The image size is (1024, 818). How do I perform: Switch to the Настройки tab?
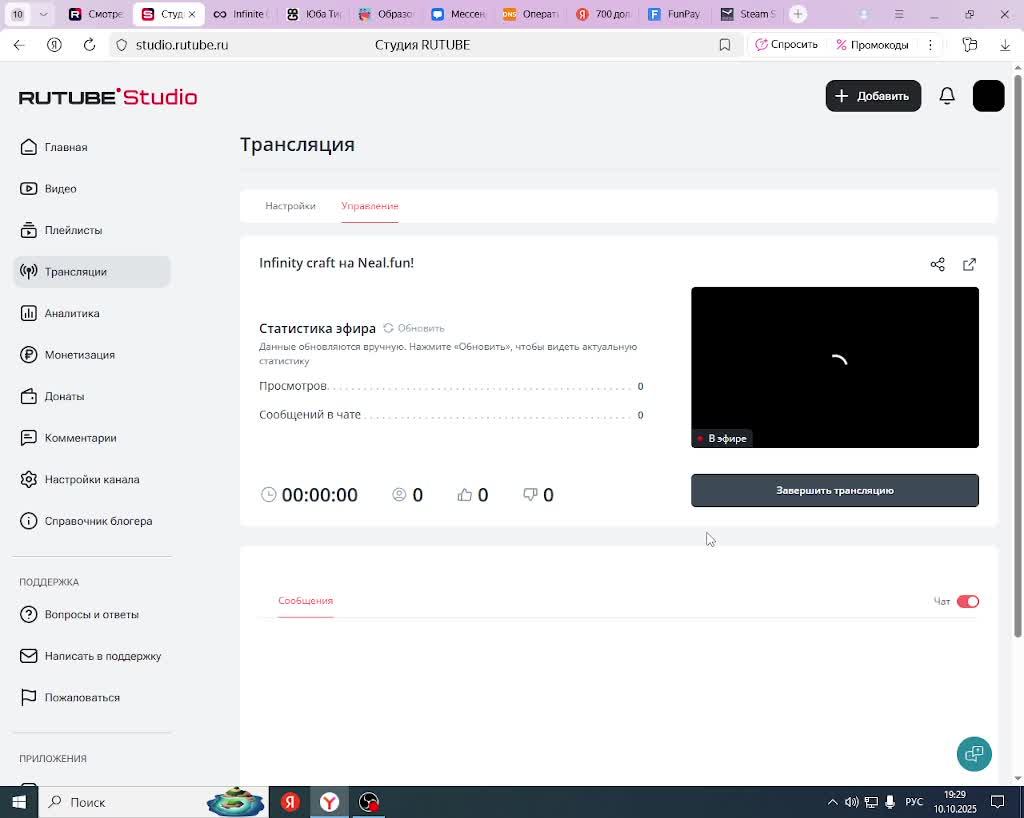290,206
